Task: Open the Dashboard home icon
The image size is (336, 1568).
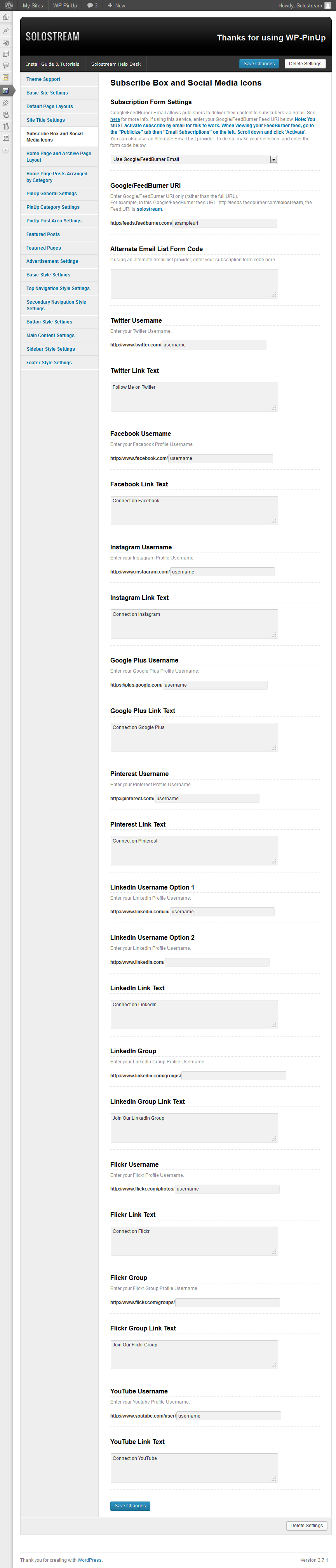Action: click(x=6, y=17)
